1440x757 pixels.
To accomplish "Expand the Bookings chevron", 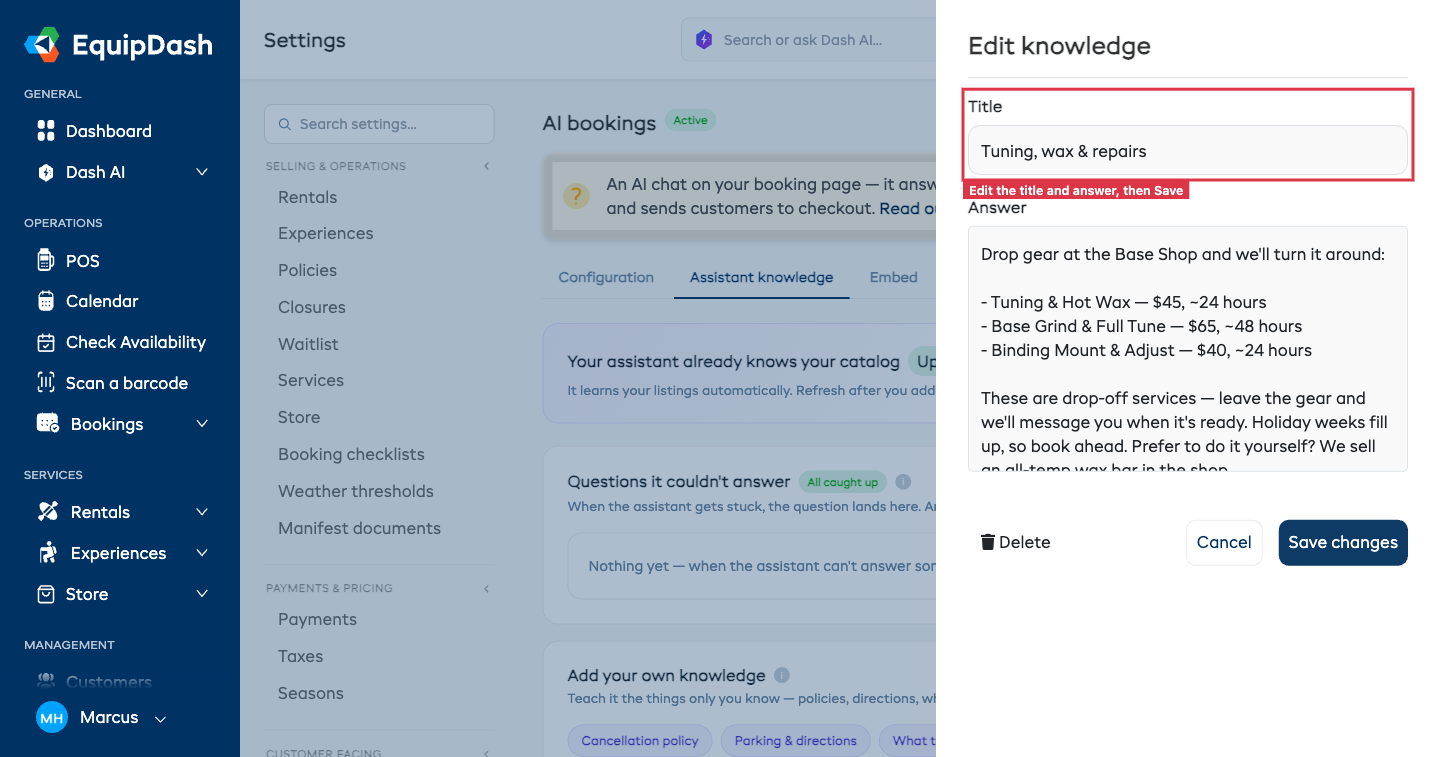I will pyautogui.click(x=202, y=424).
